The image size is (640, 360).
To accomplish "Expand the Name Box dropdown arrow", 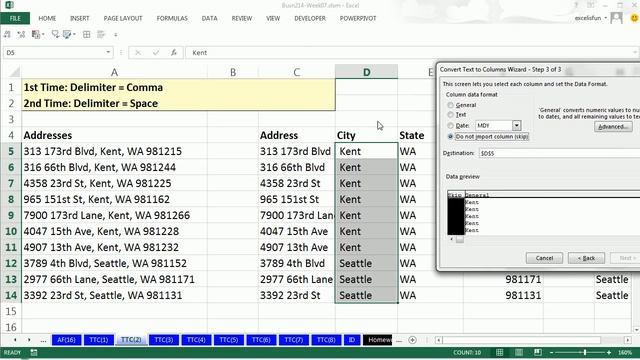I will tap(108, 52).
